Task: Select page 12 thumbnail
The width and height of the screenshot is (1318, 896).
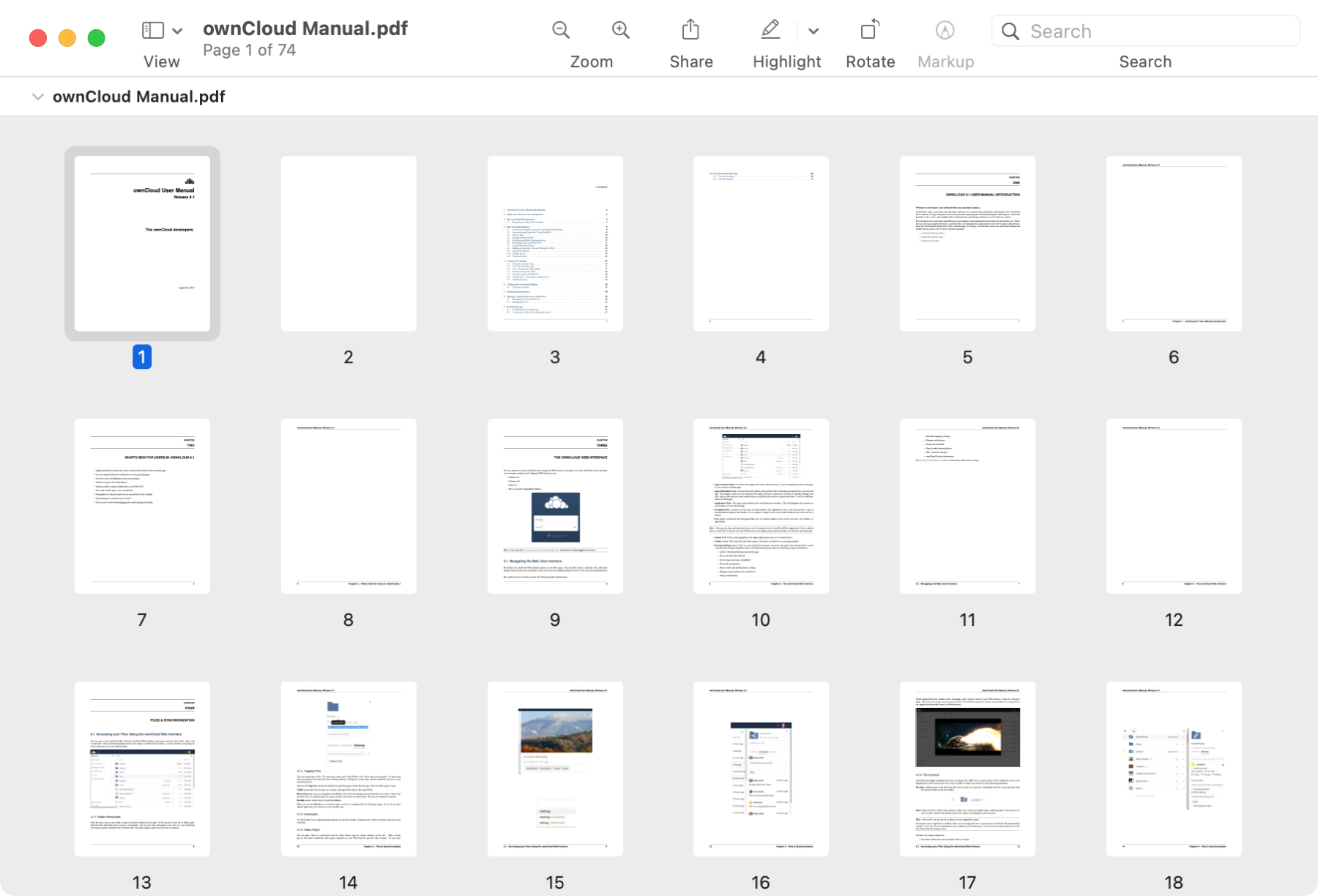Action: click(1174, 507)
